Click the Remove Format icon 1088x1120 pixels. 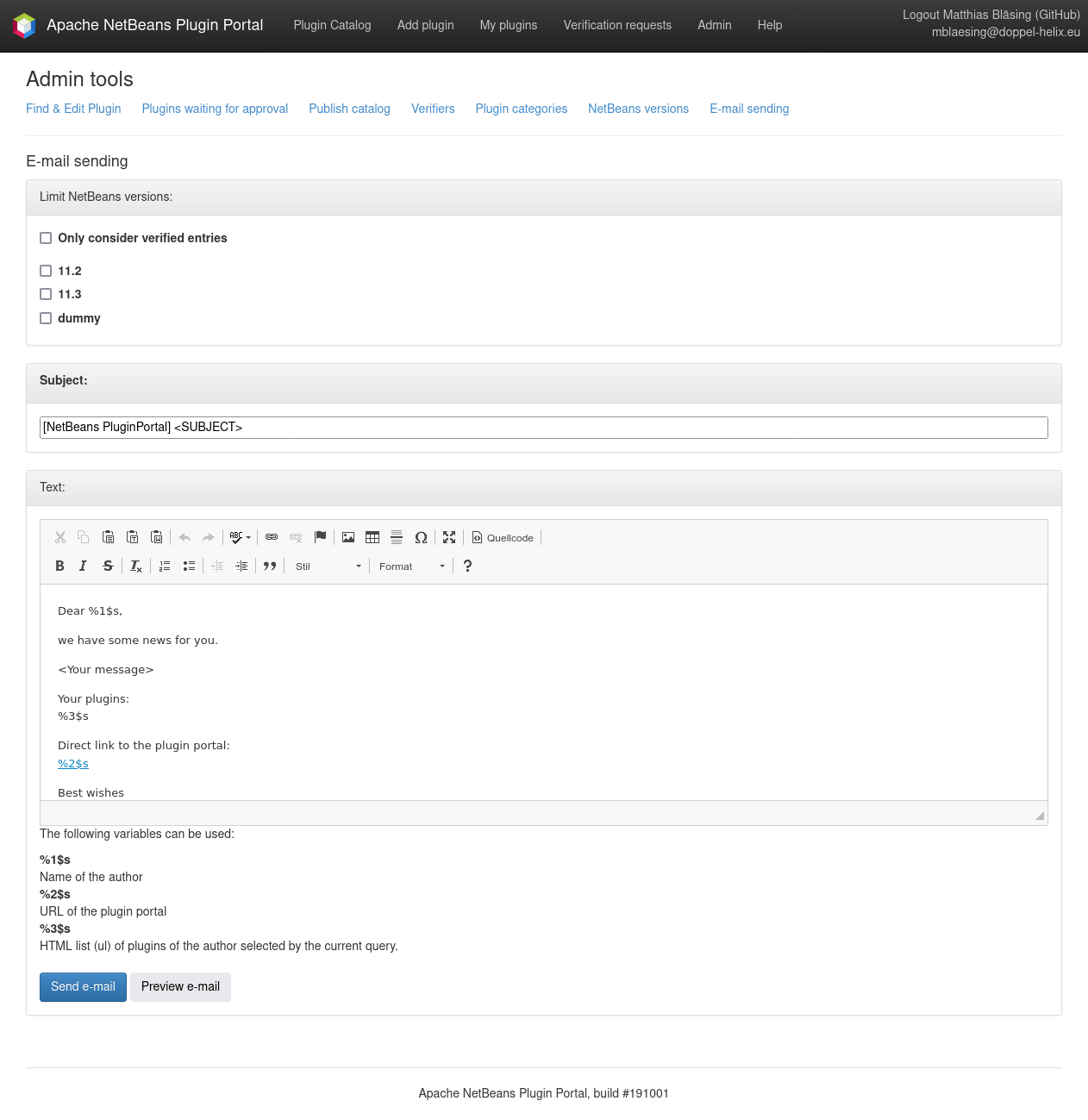[136, 566]
